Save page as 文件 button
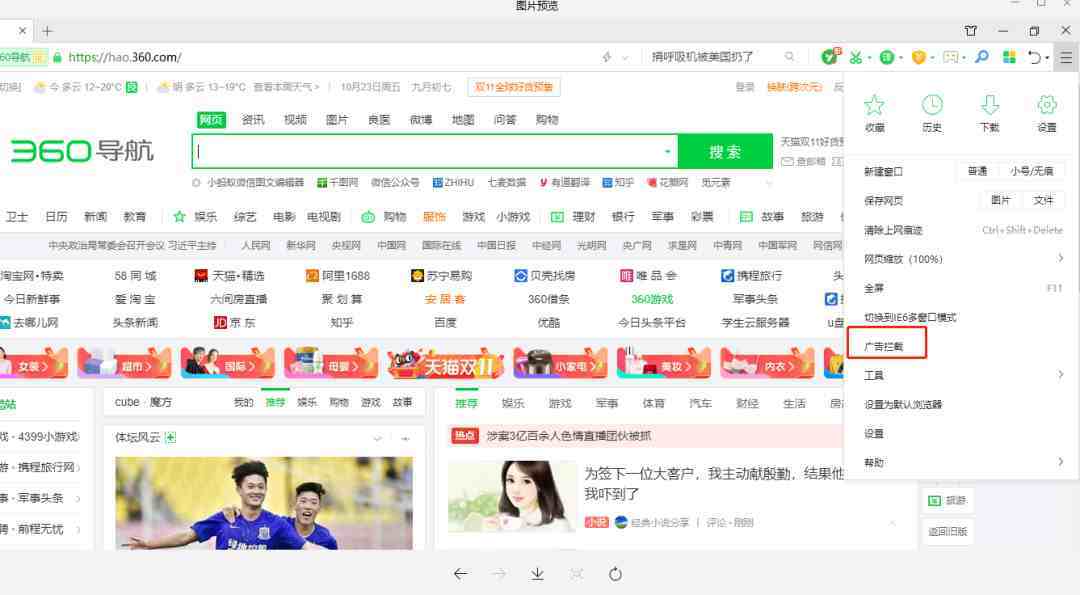1080x595 pixels. [x=1043, y=200]
